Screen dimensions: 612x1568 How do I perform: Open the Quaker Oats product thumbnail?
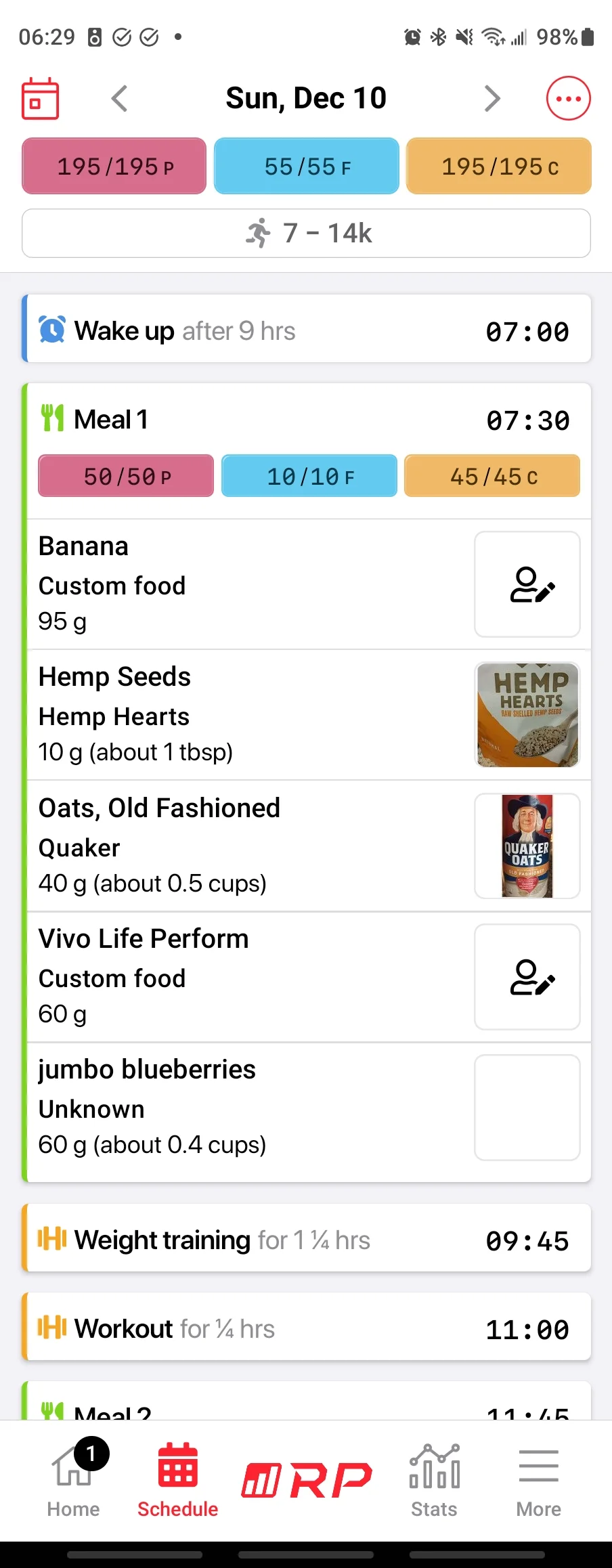point(527,846)
